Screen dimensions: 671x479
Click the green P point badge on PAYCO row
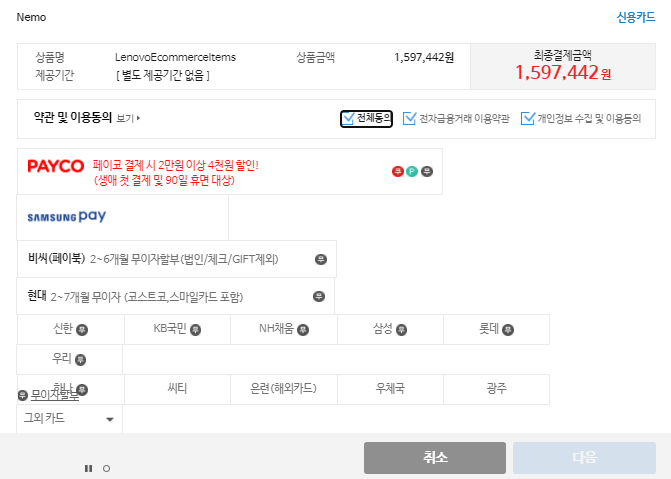click(412, 172)
